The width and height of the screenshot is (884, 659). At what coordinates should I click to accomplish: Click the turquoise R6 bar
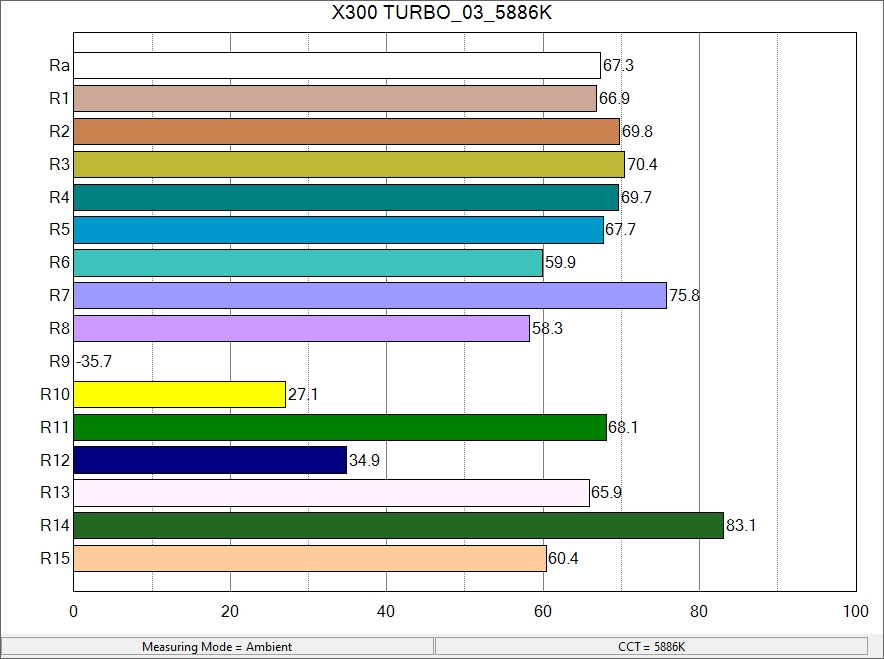tap(308, 263)
